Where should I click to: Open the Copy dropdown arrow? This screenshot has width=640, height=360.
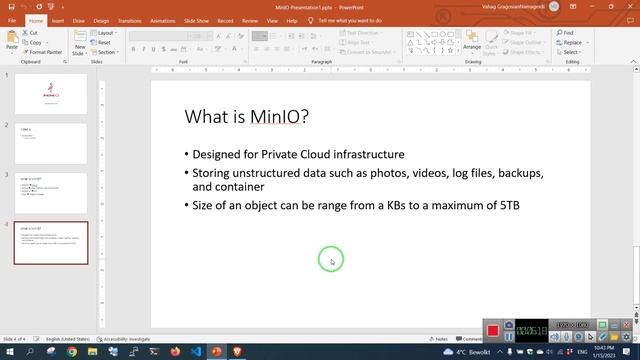click(x=47, y=42)
